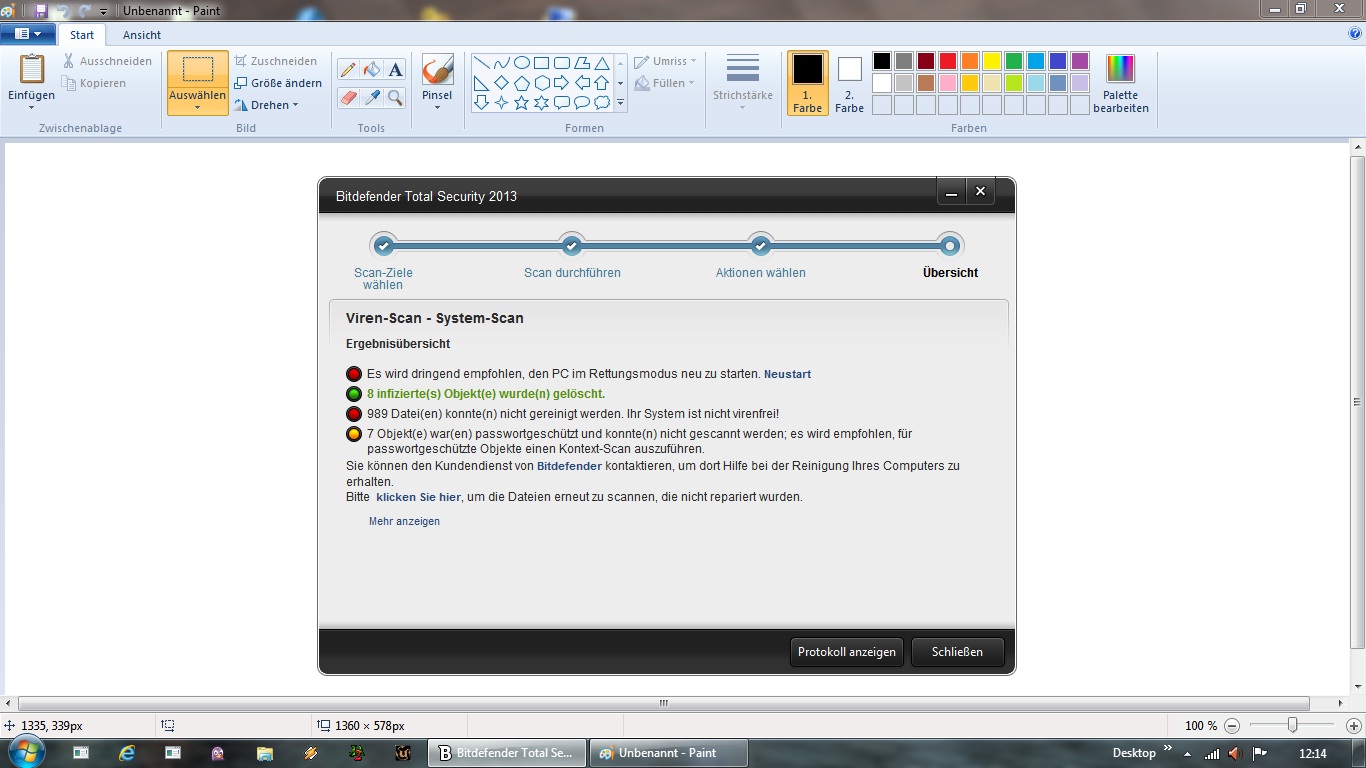Open the Umriss outline dropdown
1366x768 pixels.
[665, 61]
